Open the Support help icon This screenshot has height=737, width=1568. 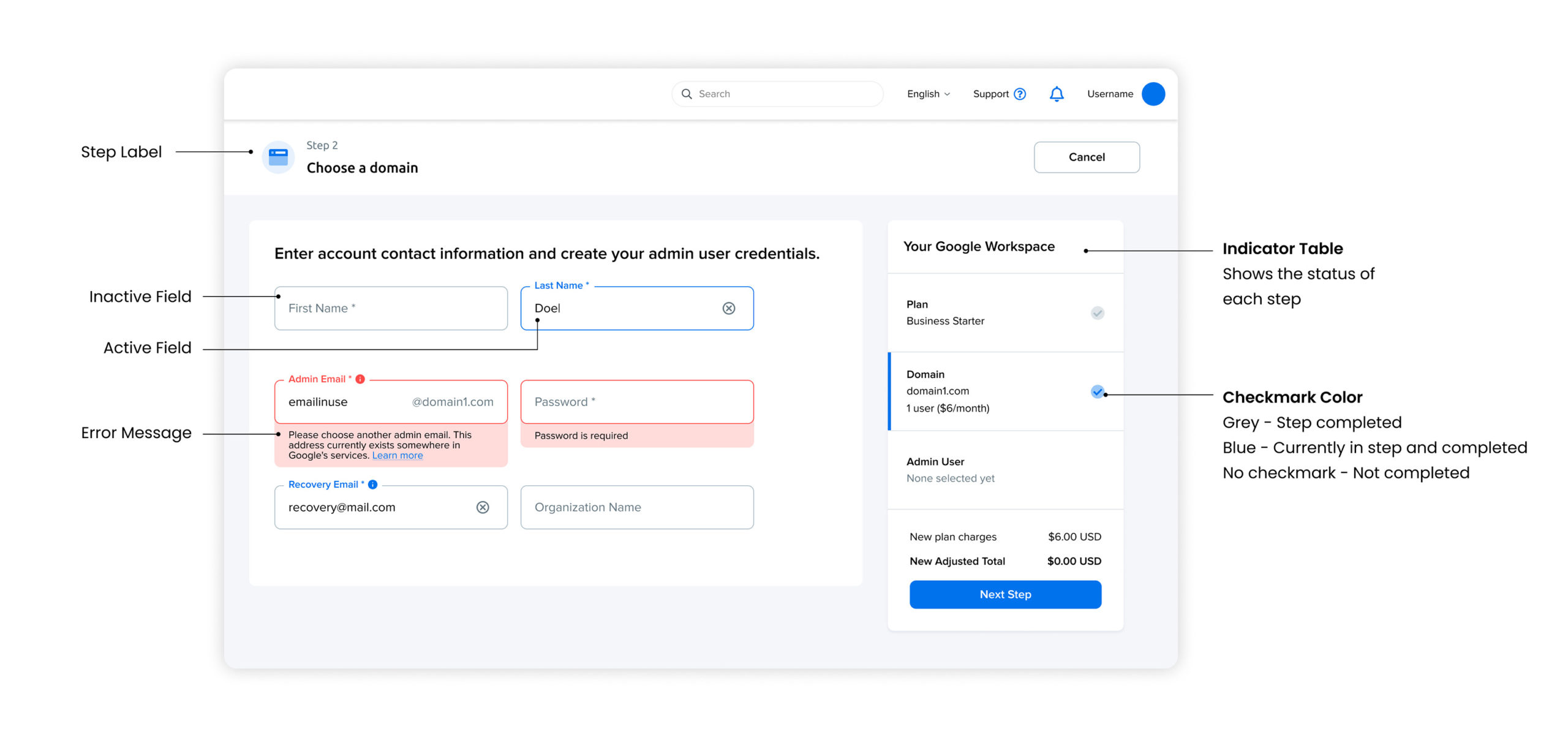click(1020, 94)
